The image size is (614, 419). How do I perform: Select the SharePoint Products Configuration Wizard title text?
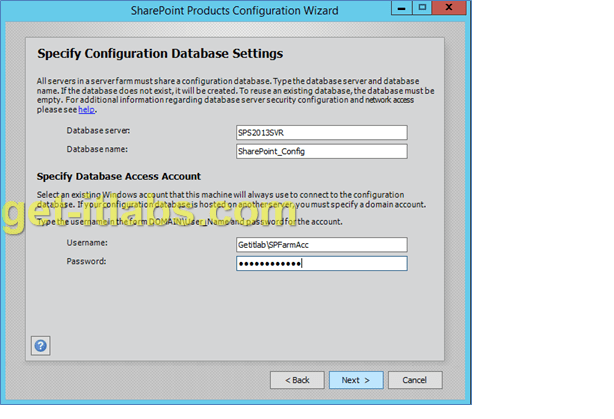click(x=235, y=11)
